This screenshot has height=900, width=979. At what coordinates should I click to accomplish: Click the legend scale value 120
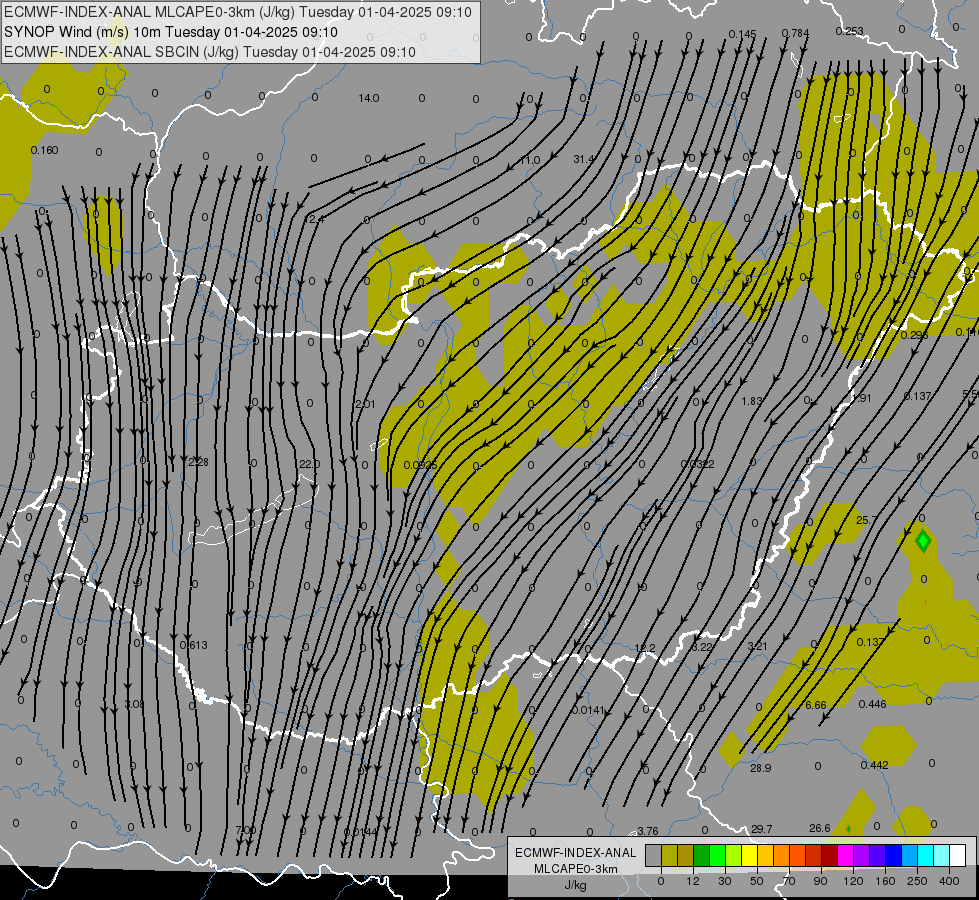tap(853, 881)
